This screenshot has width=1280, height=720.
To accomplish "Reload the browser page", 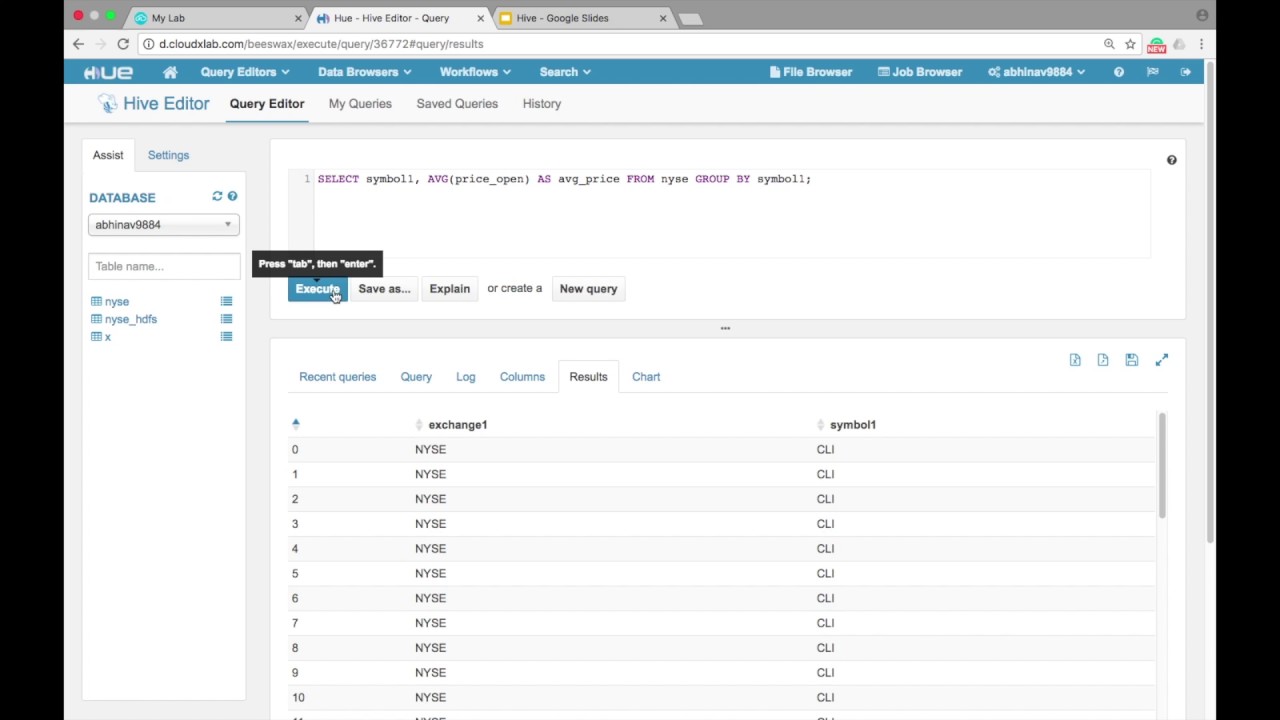I will (x=123, y=44).
